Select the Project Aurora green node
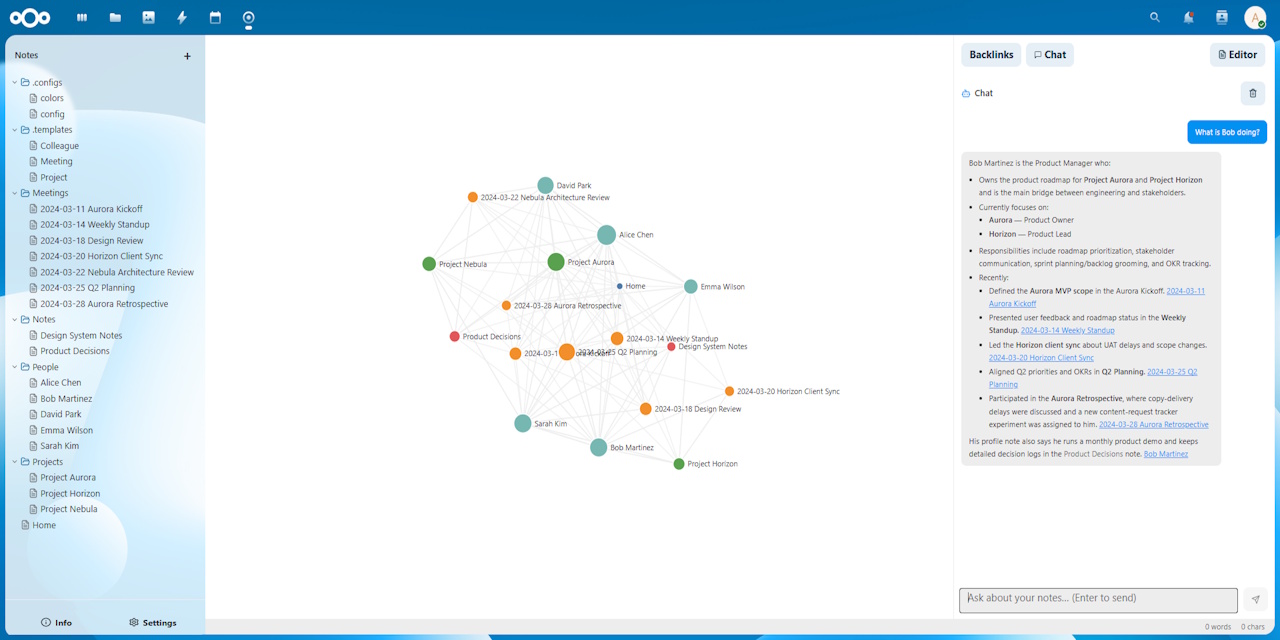1280x640 pixels. tap(556, 262)
